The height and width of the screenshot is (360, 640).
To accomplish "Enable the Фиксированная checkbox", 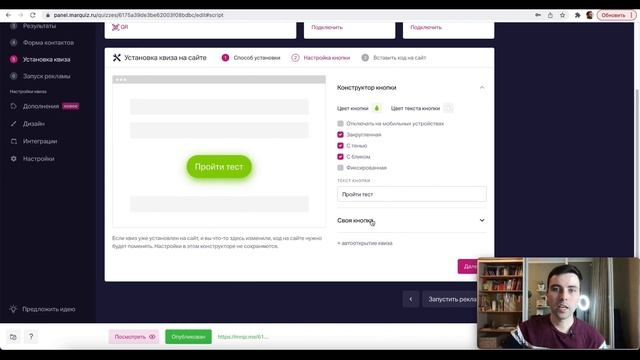I will coord(340,167).
